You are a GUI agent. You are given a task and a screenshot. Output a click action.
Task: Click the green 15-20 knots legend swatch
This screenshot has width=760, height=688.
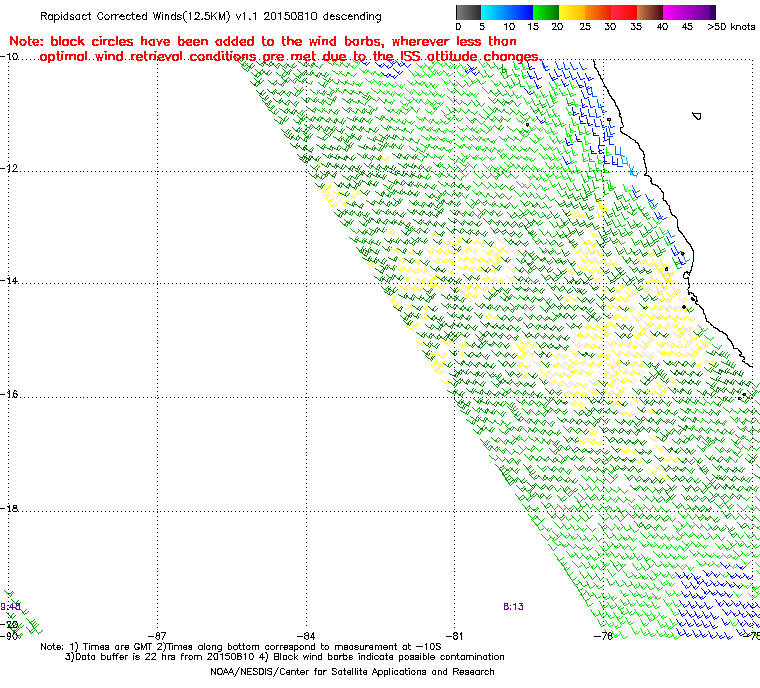pyautogui.click(x=546, y=12)
